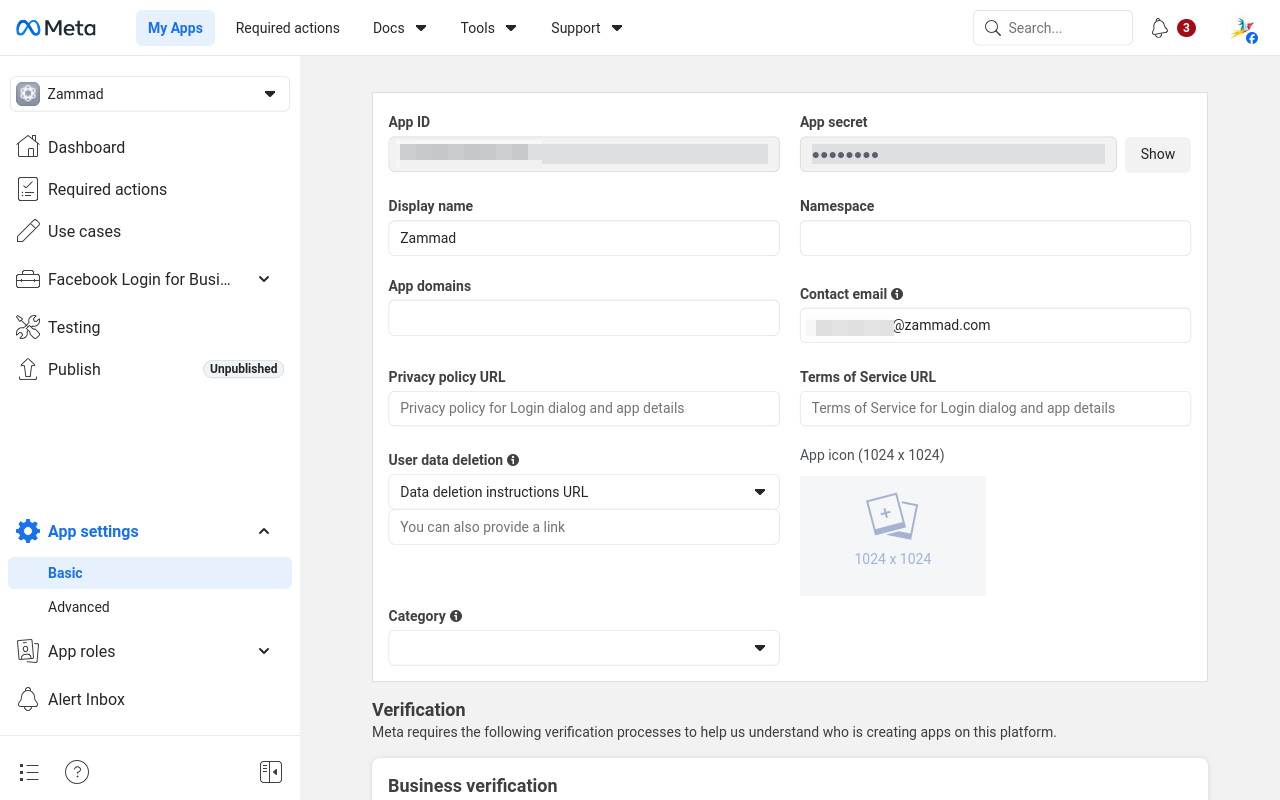Image resolution: width=1280 pixels, height=800 pixels.
Task: Select Basic under App settings
Action: [x=150, y=573]
